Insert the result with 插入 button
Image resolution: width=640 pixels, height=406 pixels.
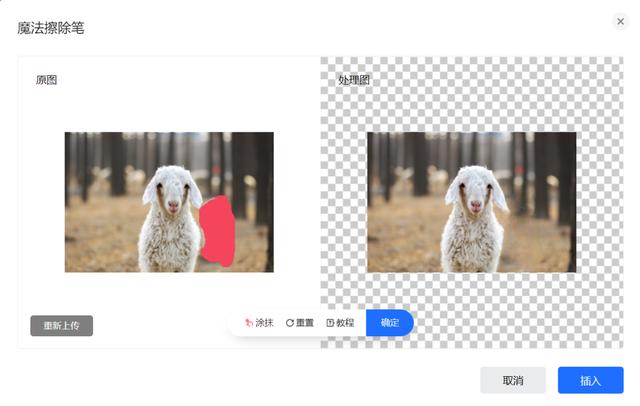click(x=591, y=380)
